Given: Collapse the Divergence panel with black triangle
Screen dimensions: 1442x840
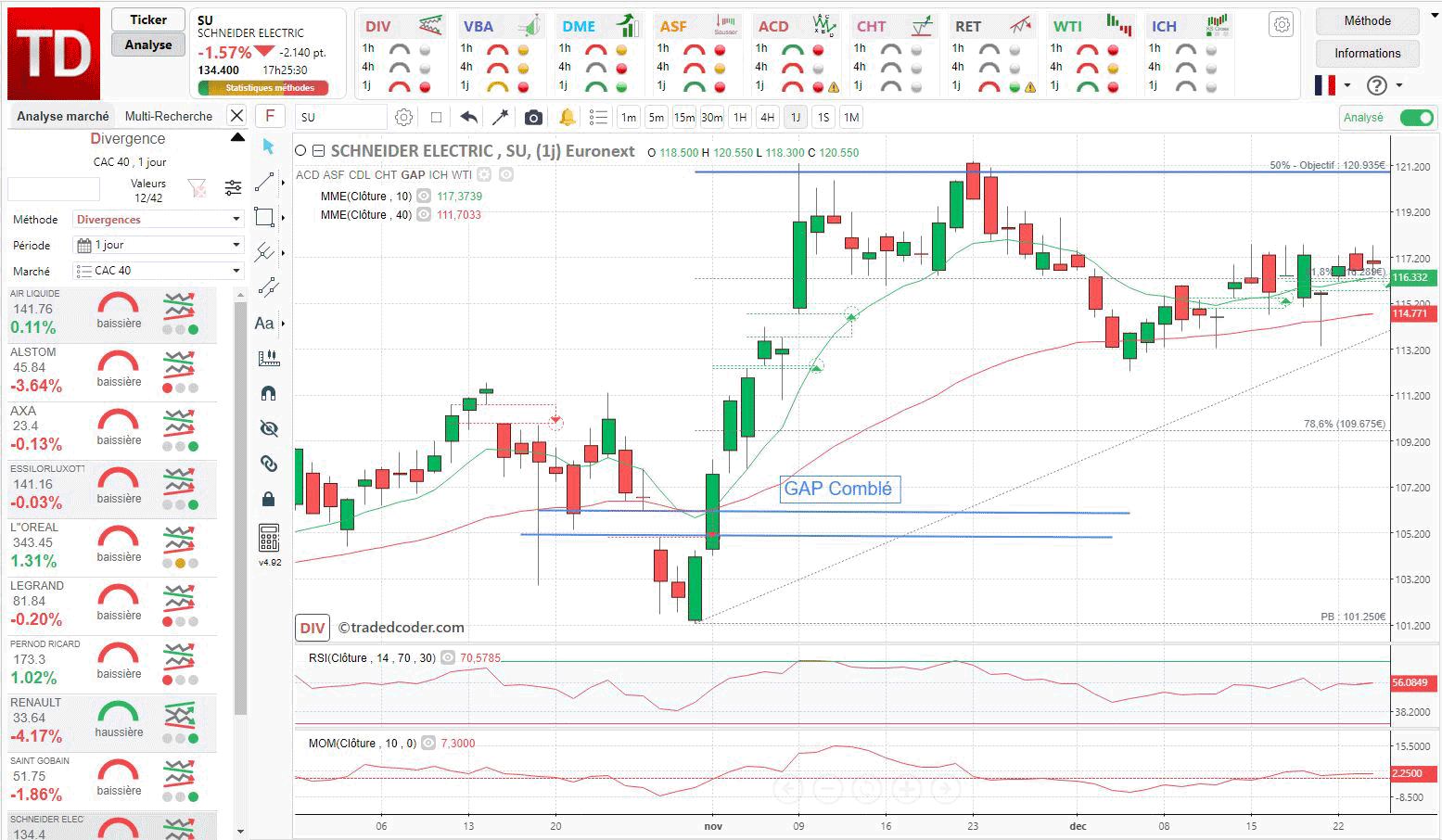Looking at the screenshot, I should pos(237,138).
